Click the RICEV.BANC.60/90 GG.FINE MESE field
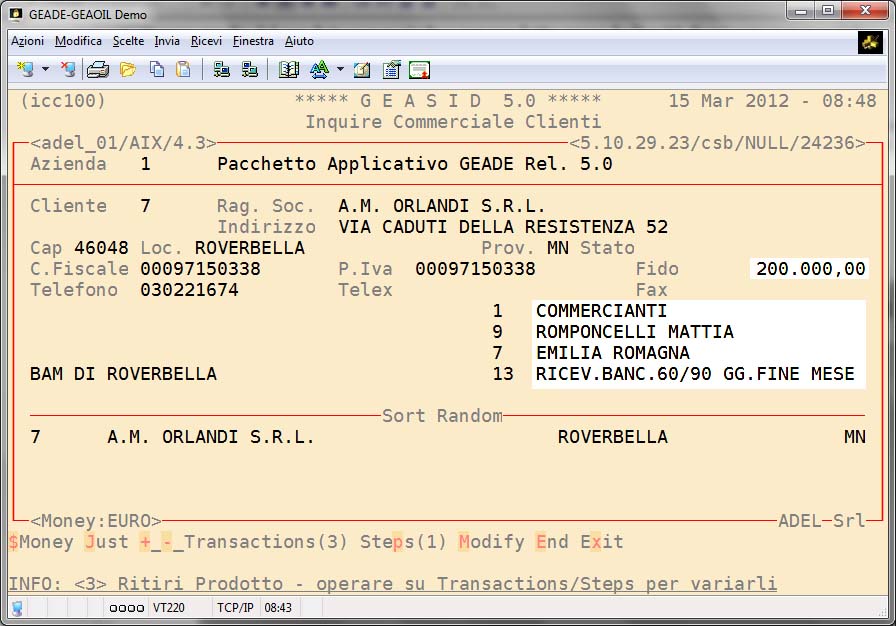Screen dimensions: 896x626 pyautogui.click(x=696, y=375)
